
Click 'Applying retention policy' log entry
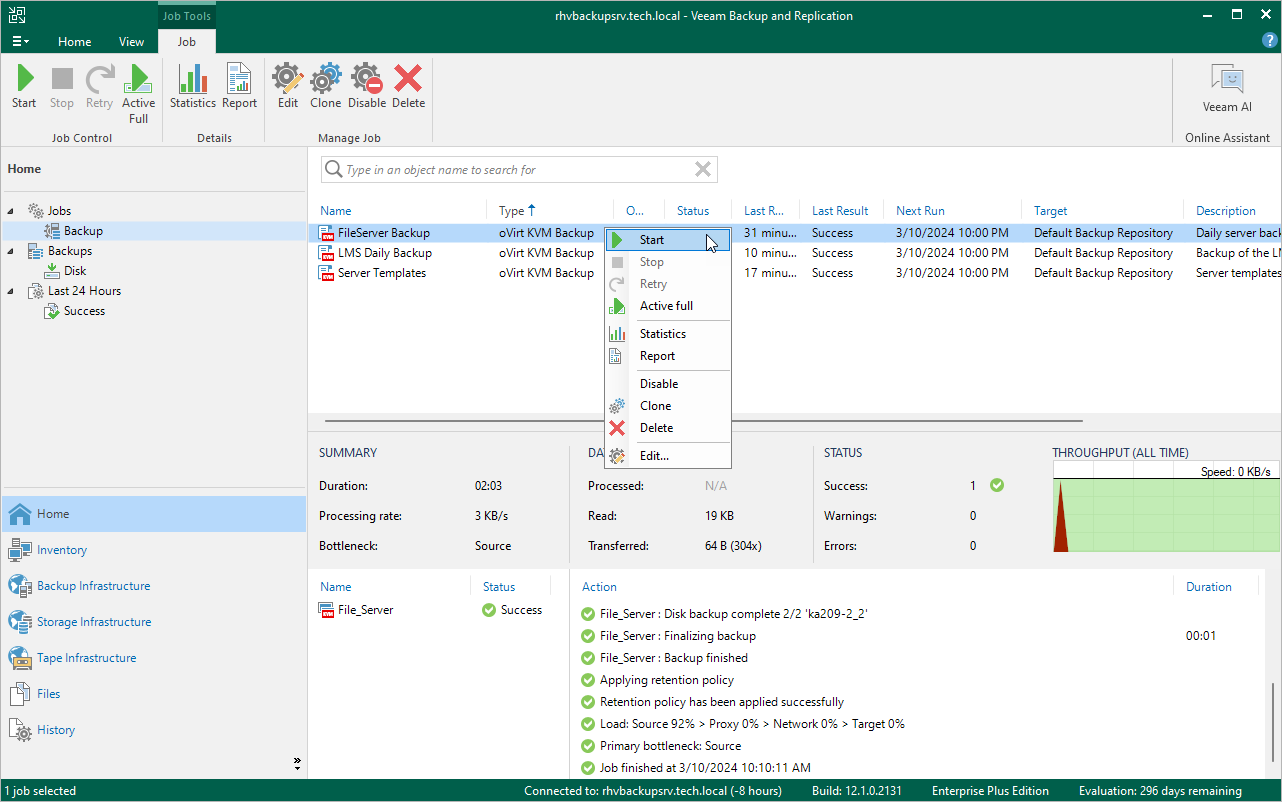tap(666, 680)
